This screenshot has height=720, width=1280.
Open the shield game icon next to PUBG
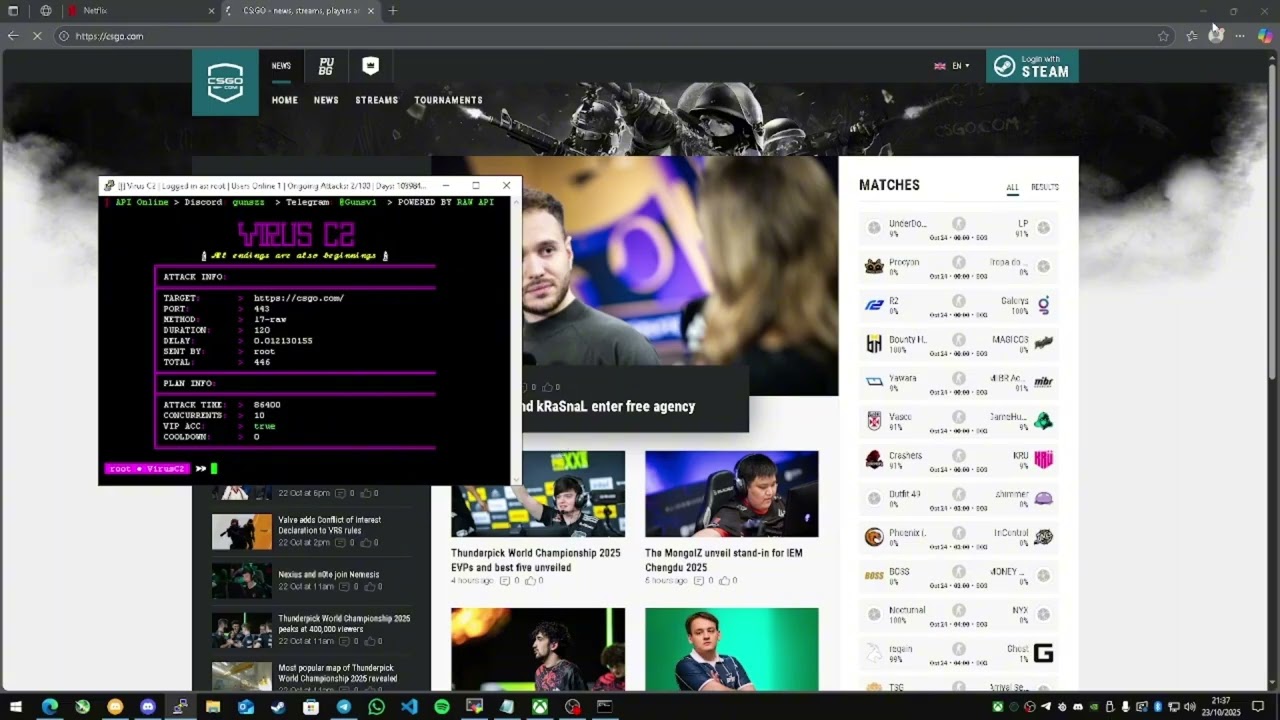tap(370, 66)
